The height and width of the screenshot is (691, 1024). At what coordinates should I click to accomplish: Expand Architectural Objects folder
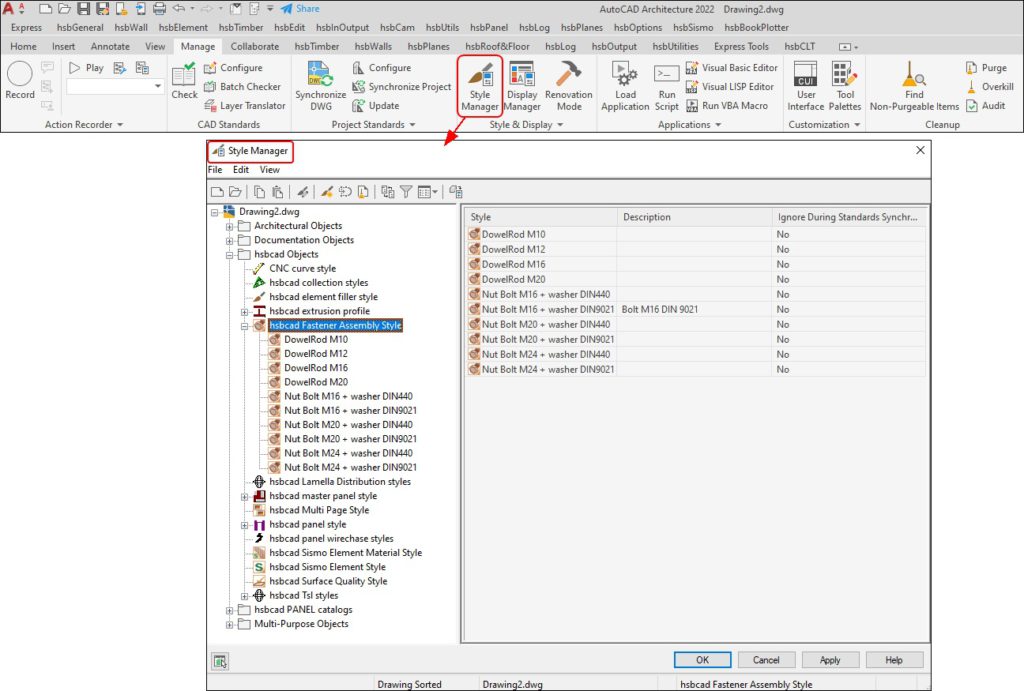pos(230,227)
